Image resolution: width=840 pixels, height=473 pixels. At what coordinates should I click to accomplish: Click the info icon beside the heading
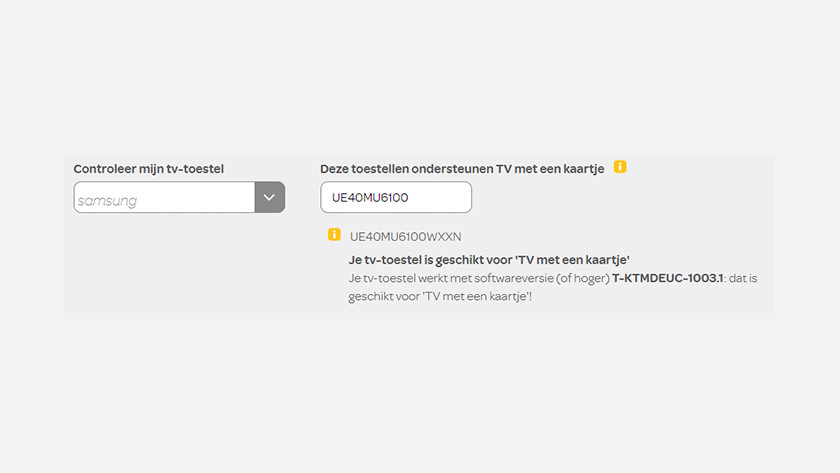pyautogui.click(x=620, y=167)
